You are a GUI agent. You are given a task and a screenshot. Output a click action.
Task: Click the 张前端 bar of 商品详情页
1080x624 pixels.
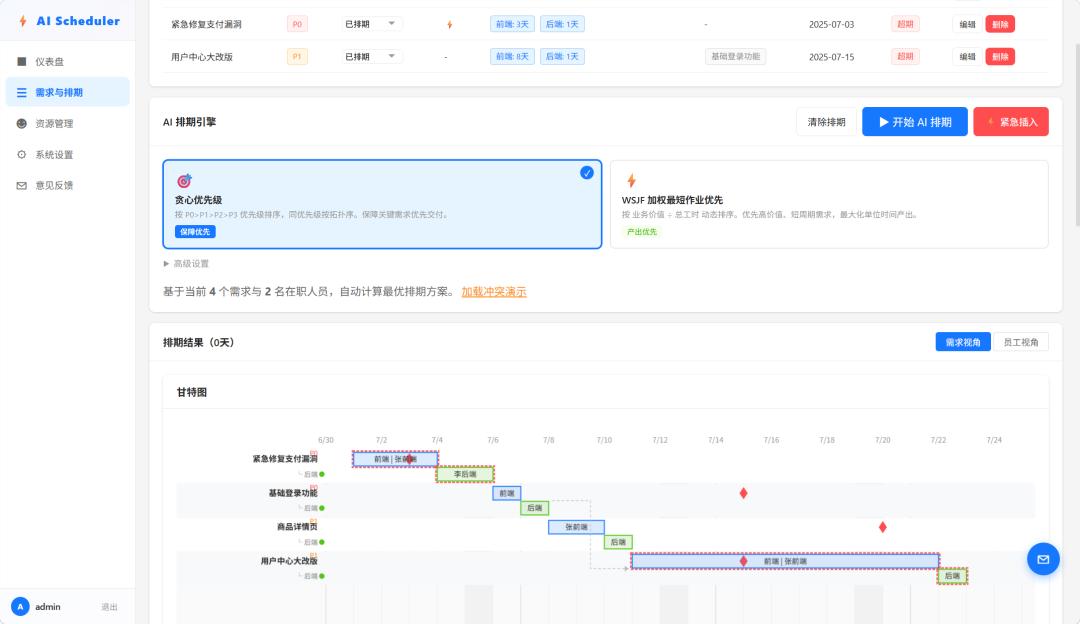point(577,527)
